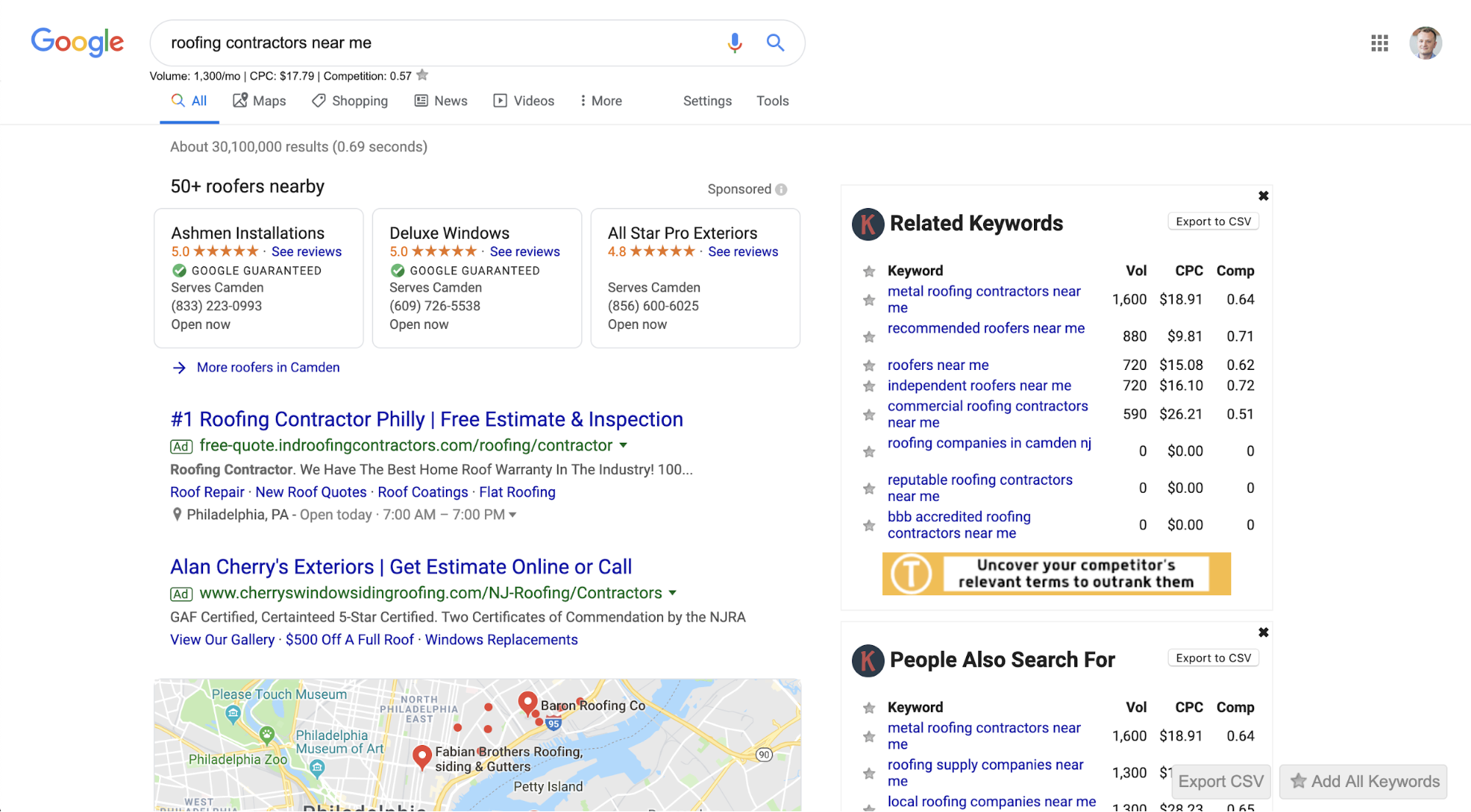This screenshot has height=812, width=1471.
Task: Export Related Keywords to CSV
Action: 1213,221
